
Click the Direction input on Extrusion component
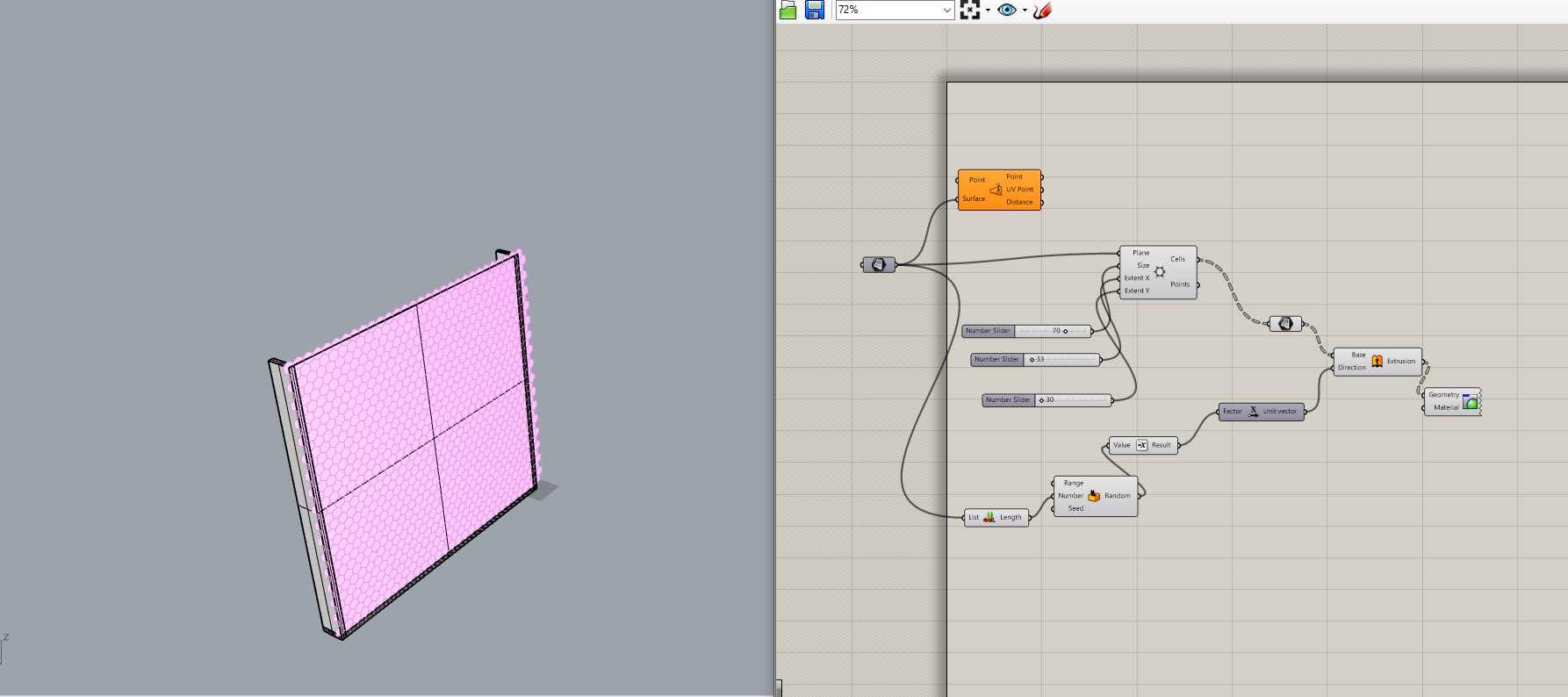click(1352, 368)
